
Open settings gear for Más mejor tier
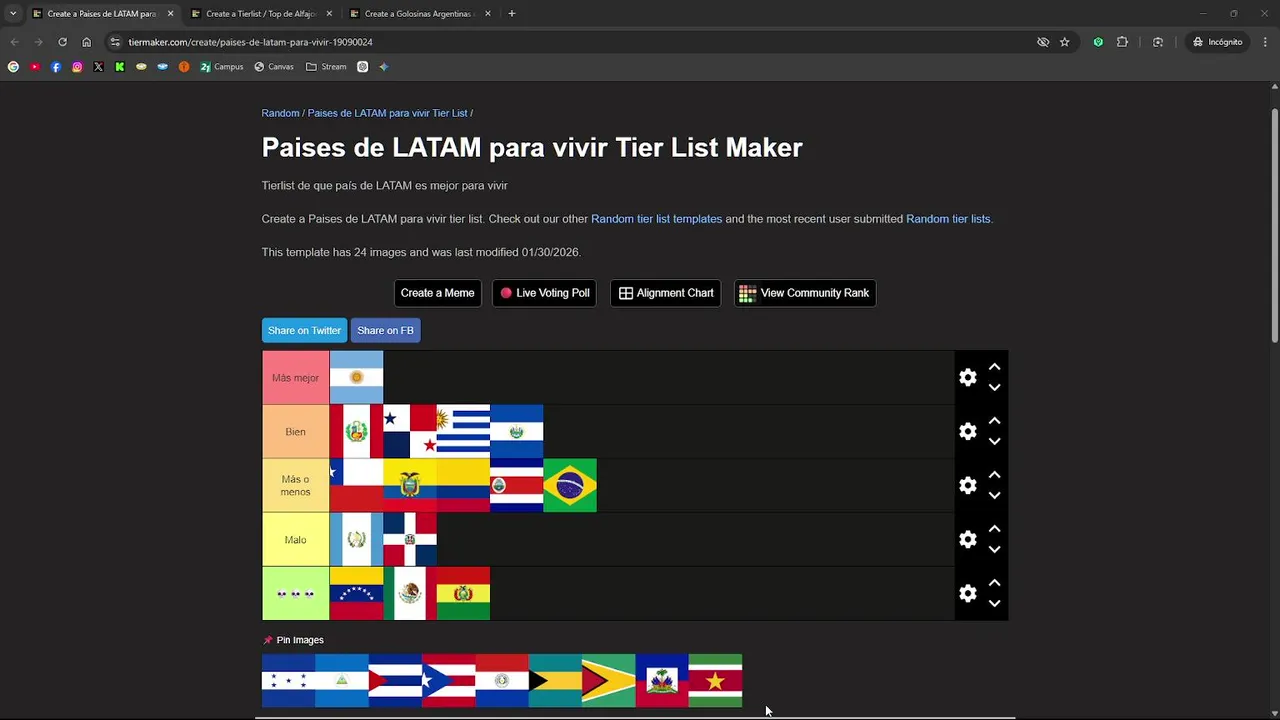[x=967, y=378]
